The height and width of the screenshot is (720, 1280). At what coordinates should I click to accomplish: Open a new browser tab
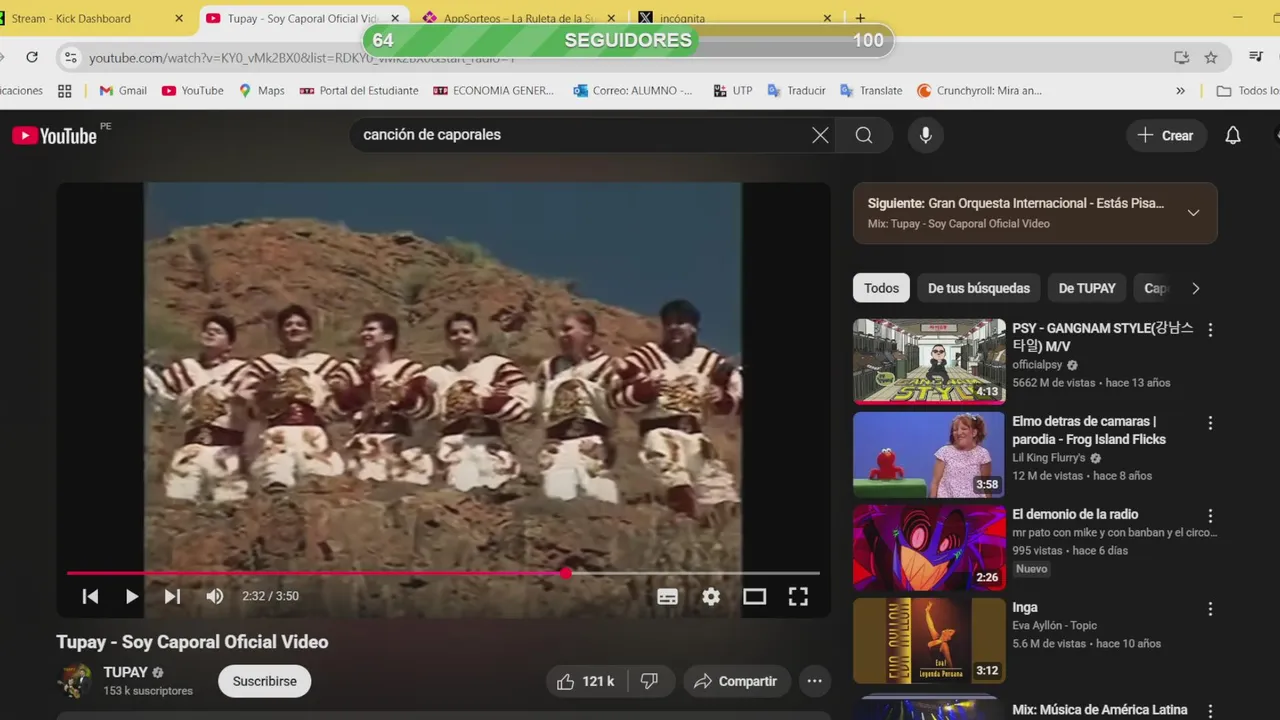coord(860,18)
